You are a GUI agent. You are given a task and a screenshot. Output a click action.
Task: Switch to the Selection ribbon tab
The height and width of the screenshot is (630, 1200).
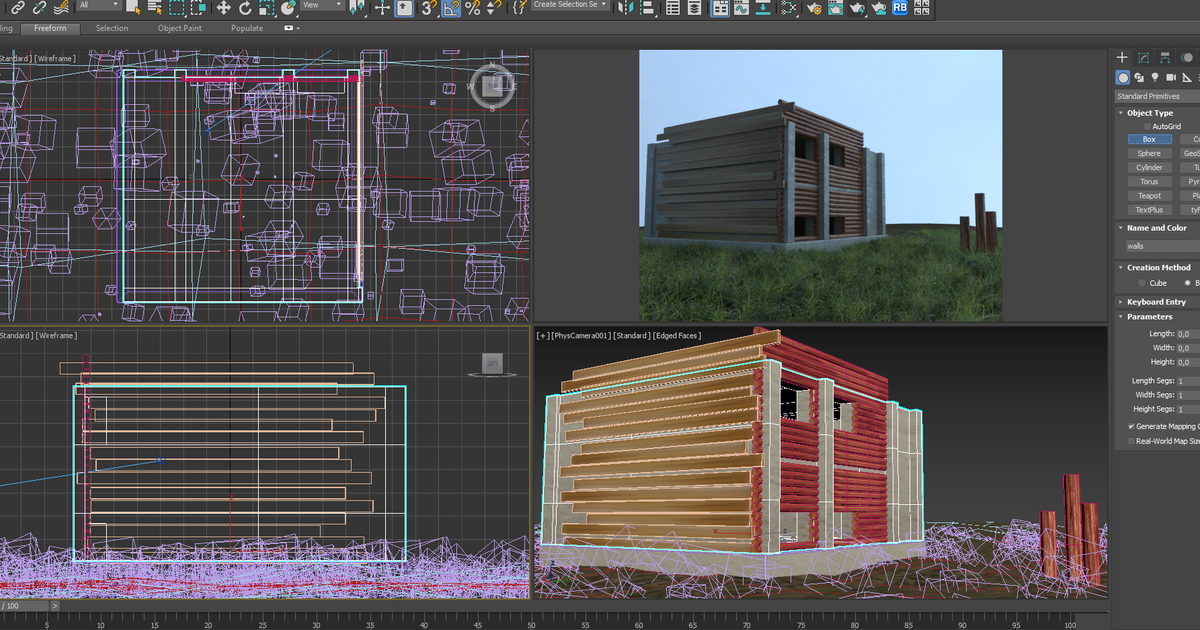tap(112, 28)
